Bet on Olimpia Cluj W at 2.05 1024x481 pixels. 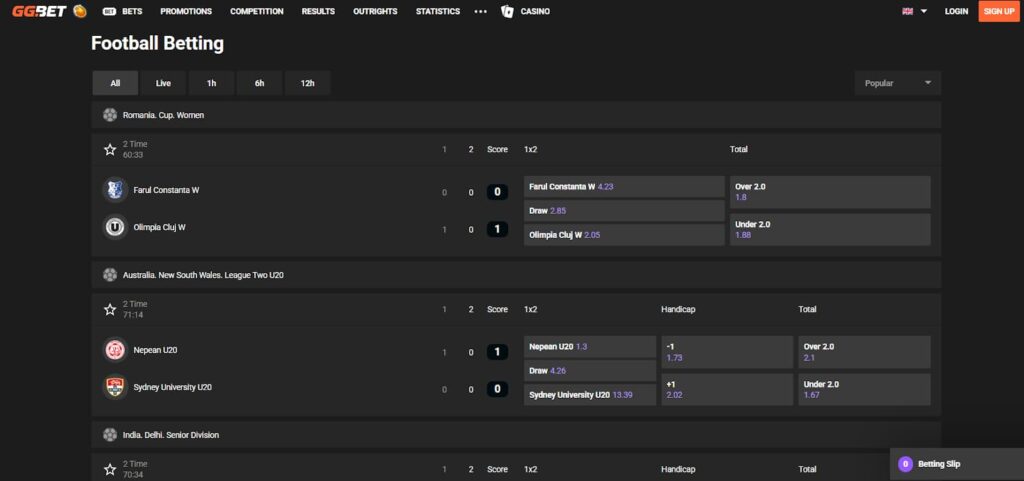point(624,235)
